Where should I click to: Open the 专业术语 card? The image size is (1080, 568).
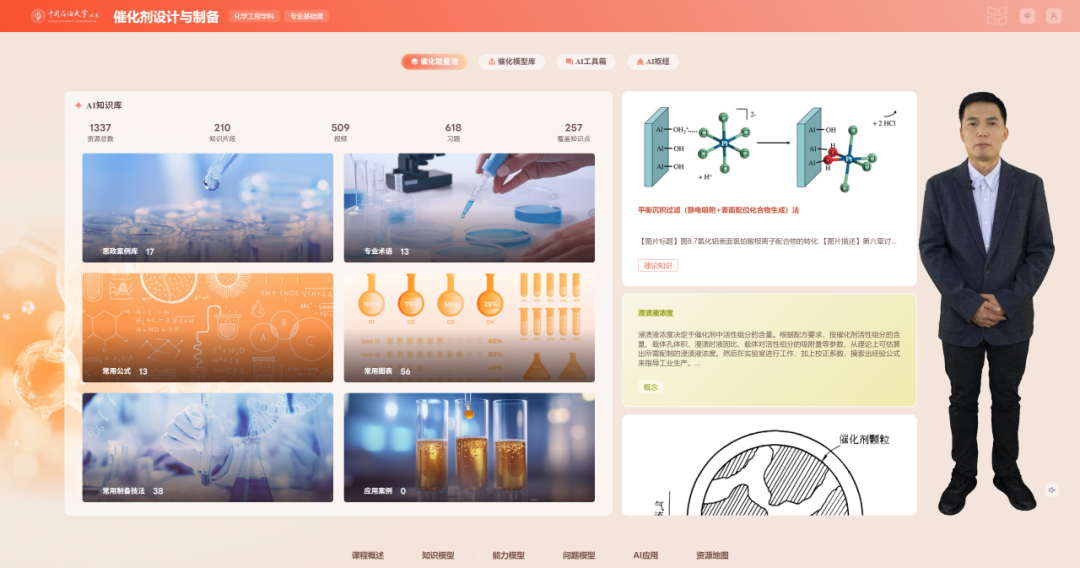469,208
